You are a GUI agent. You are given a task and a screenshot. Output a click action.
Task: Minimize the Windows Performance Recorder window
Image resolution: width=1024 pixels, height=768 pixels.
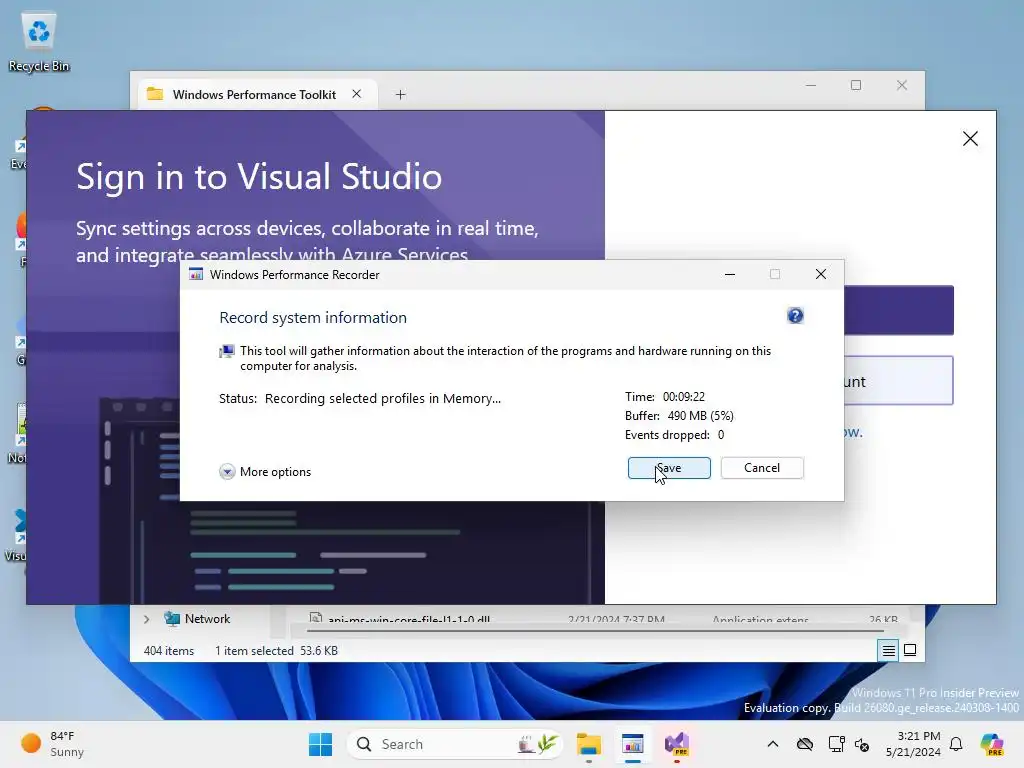coord(729,274)
